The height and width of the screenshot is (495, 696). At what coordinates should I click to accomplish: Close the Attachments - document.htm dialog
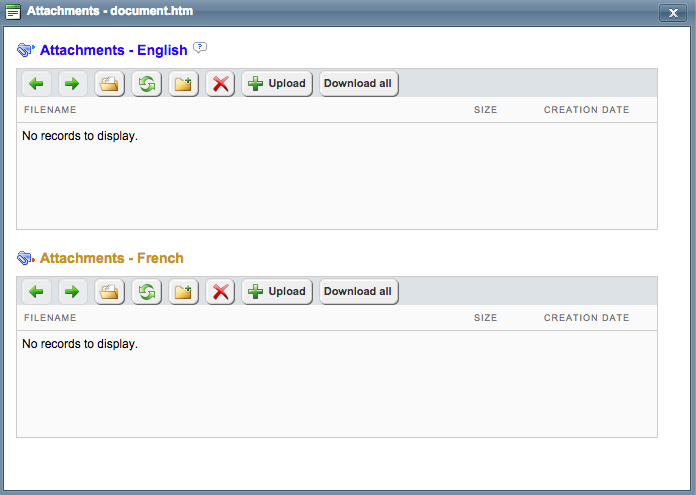point(671,13)
